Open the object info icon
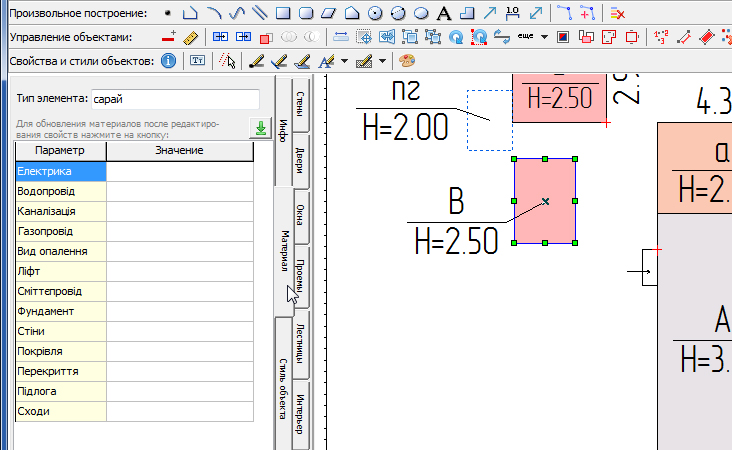The height and width of the screenshot is (450, 732). pyautogui.click(x=169, y=61)
